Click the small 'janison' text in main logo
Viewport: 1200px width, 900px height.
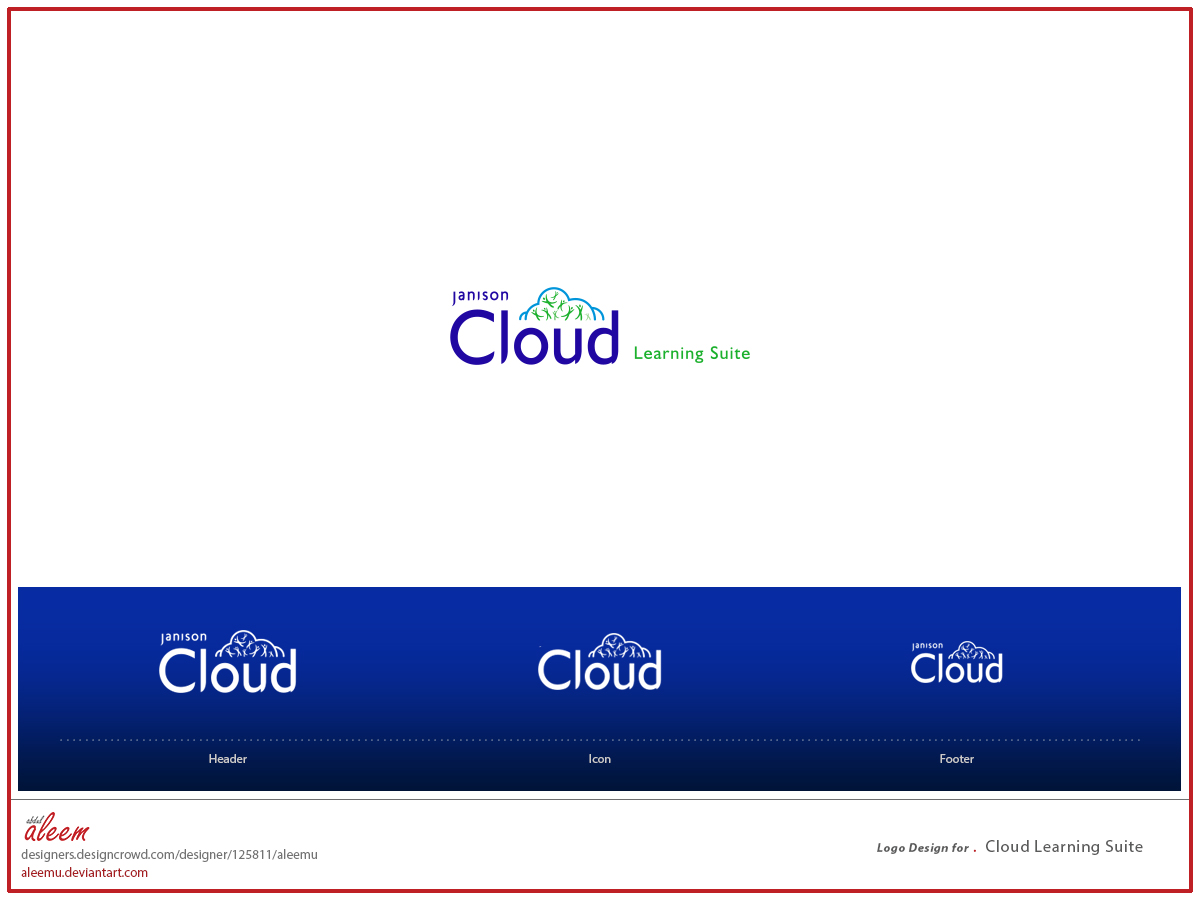point(481,297)
